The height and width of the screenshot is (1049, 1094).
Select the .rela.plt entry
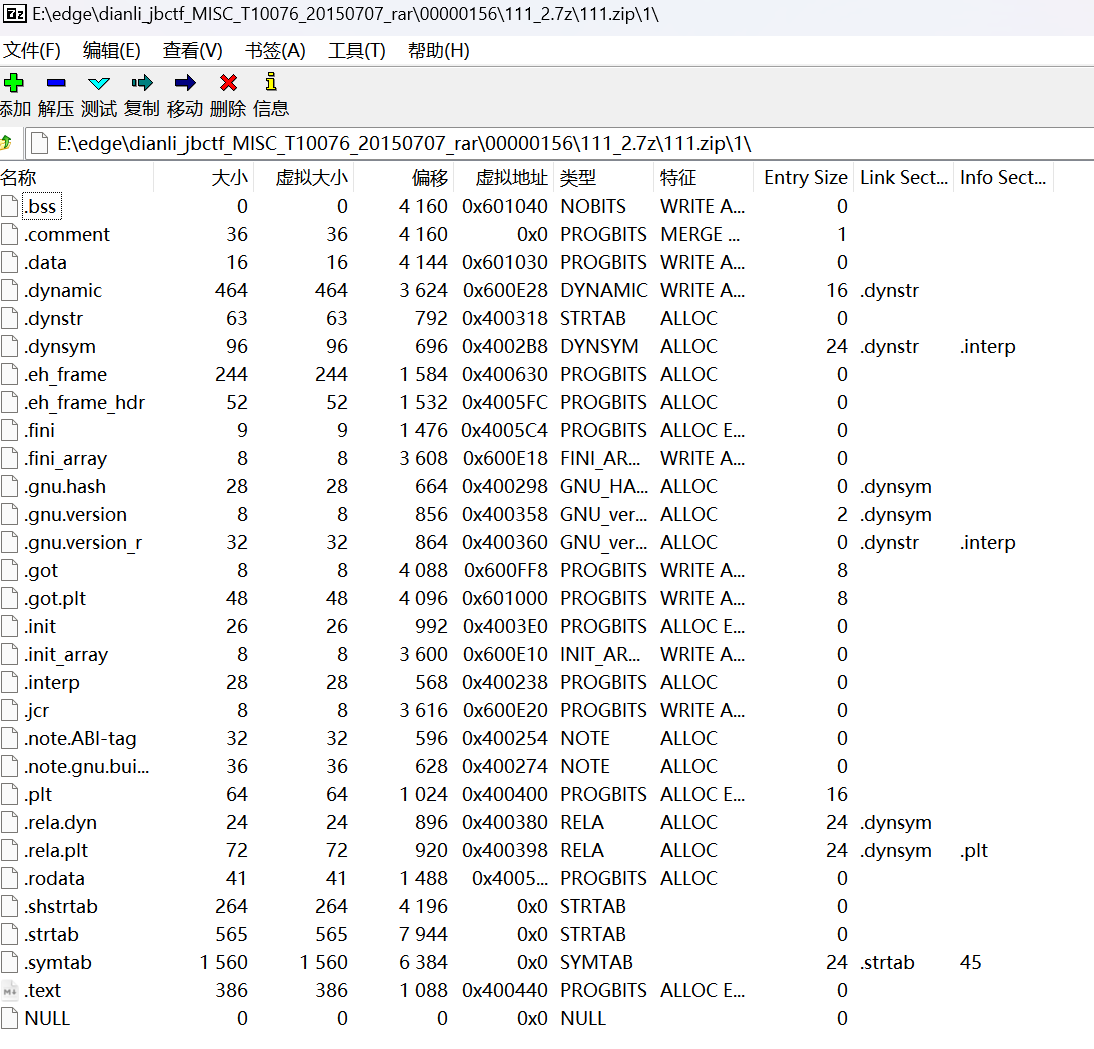56,850
